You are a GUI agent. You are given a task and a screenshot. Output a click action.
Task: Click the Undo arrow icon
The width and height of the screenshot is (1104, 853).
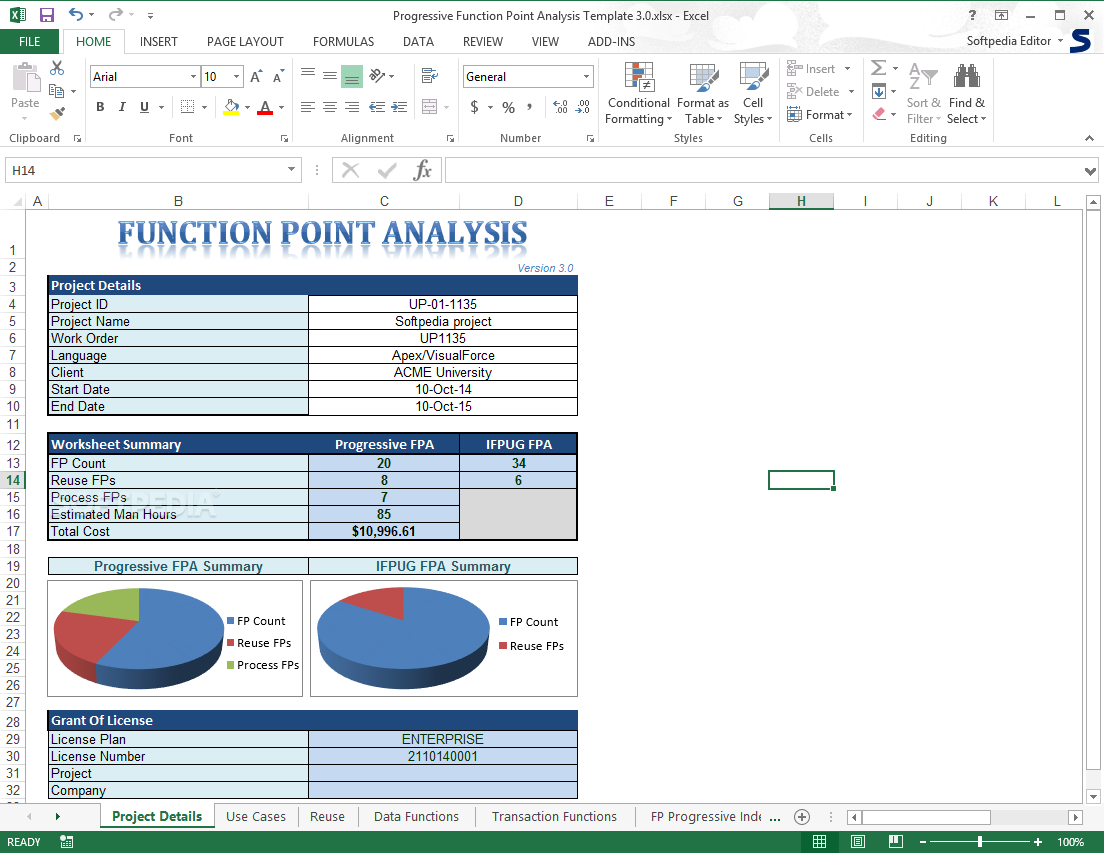point(75,15)
